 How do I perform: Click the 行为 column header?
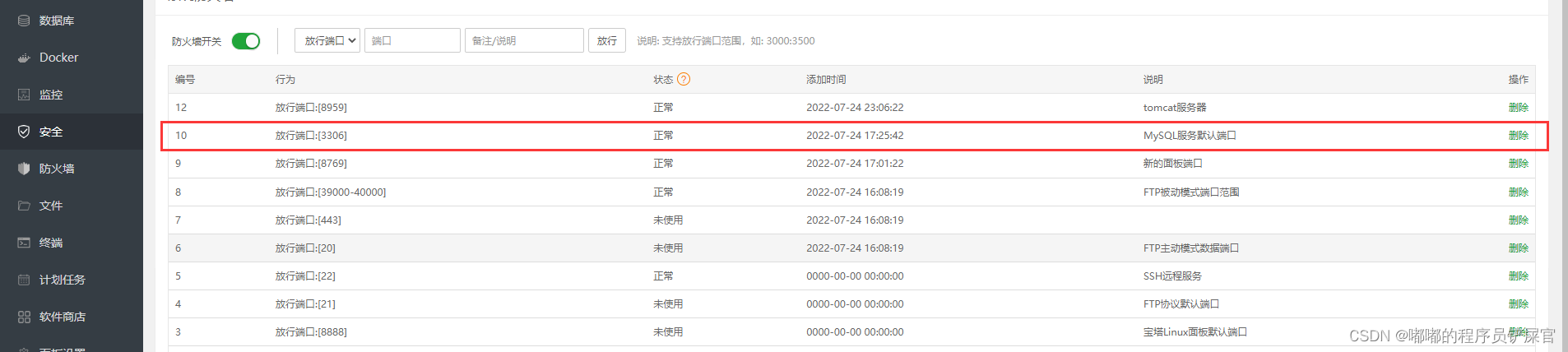pyautogui.click(x=285, y=80)
